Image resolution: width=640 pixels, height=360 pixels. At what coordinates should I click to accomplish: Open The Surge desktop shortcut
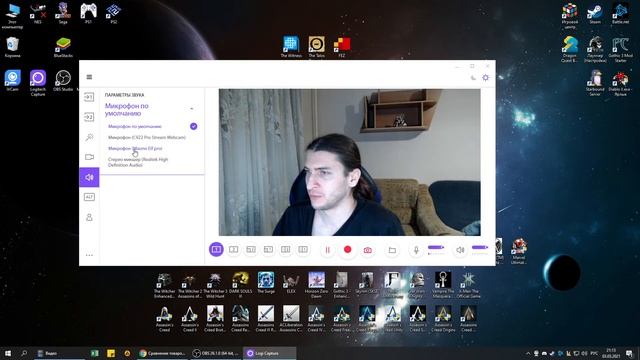point(266,282)
